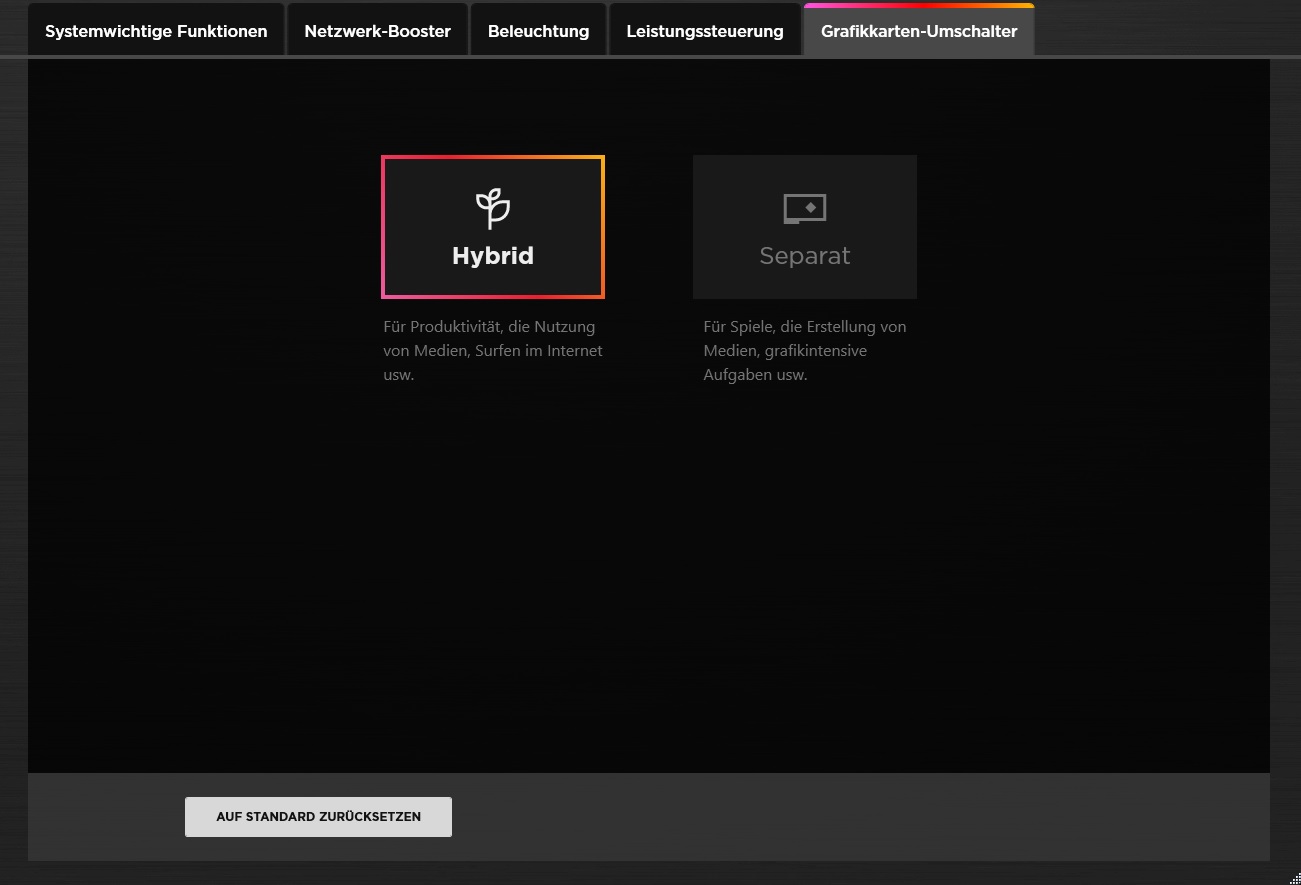
Task: Click the window resize grip in the corner
Action: pyautogui.click(x=1294, y=878)
